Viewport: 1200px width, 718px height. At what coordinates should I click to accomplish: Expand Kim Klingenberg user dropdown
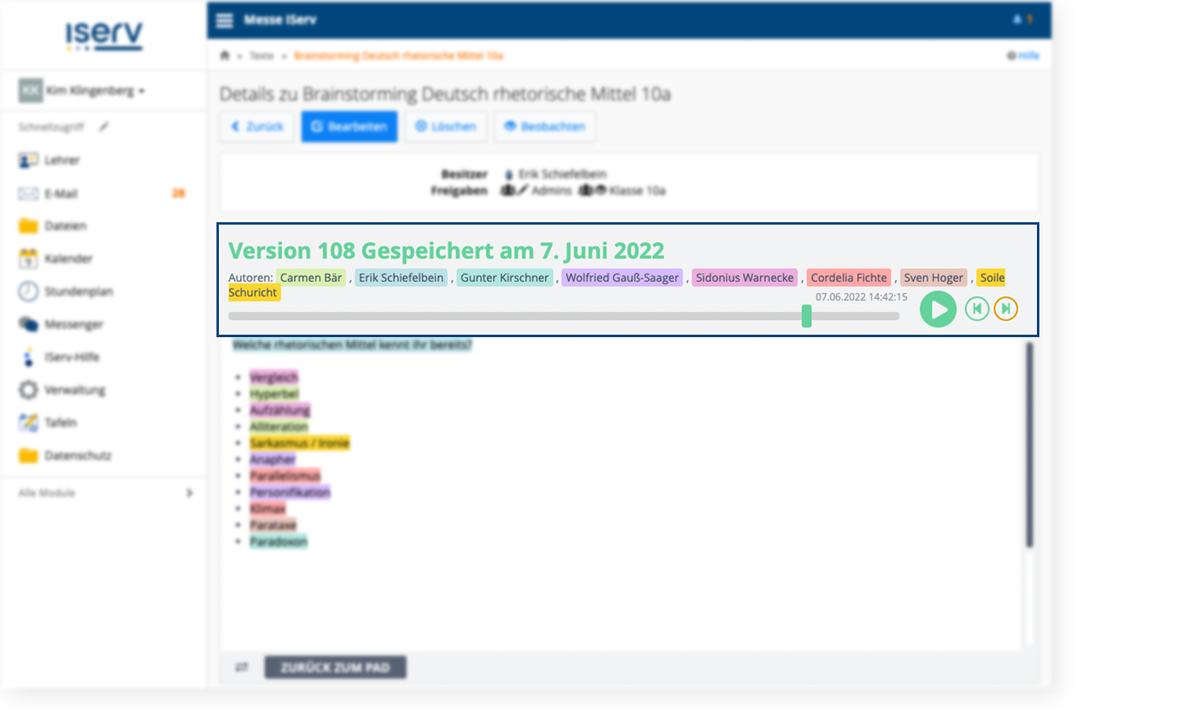pos(84,91)
